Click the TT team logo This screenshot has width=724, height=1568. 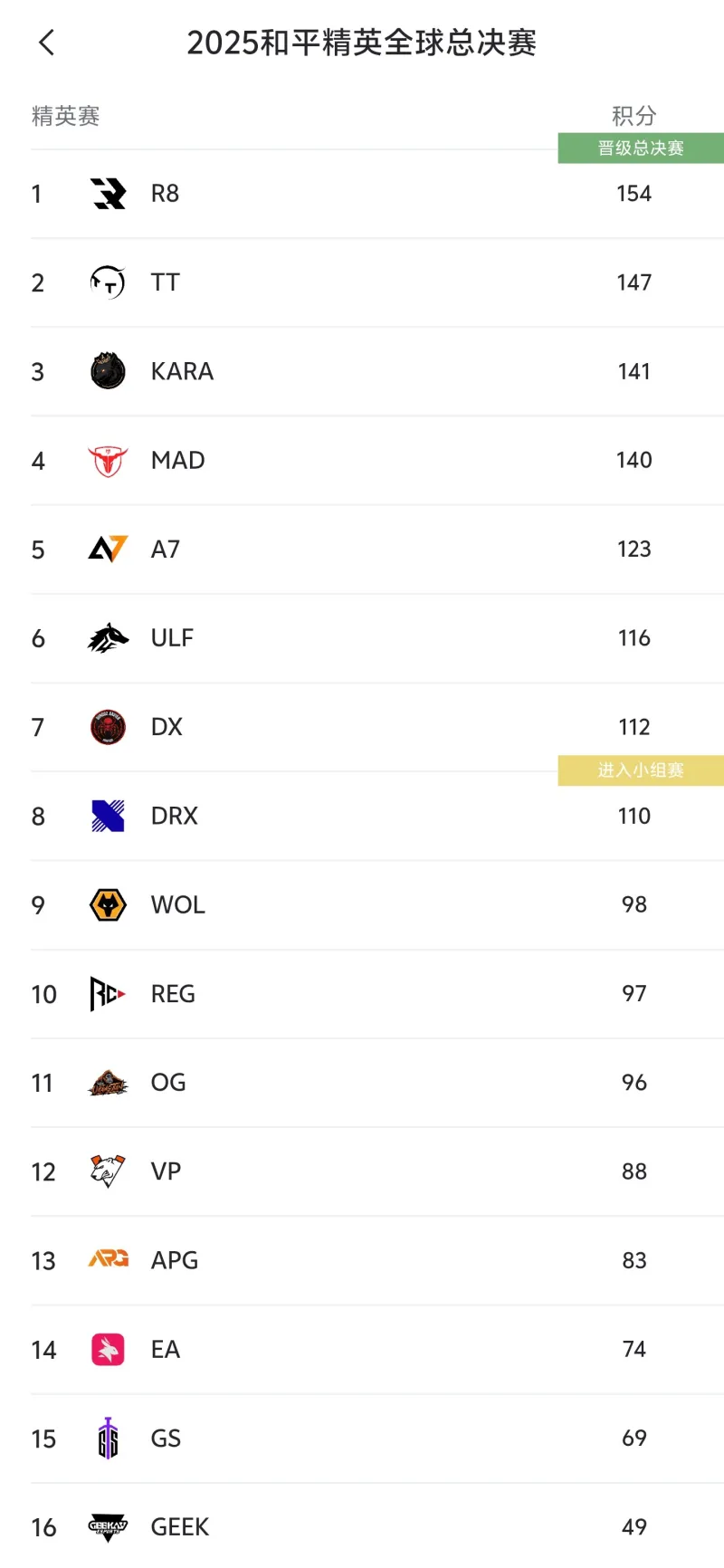click(x=108, y=282)
